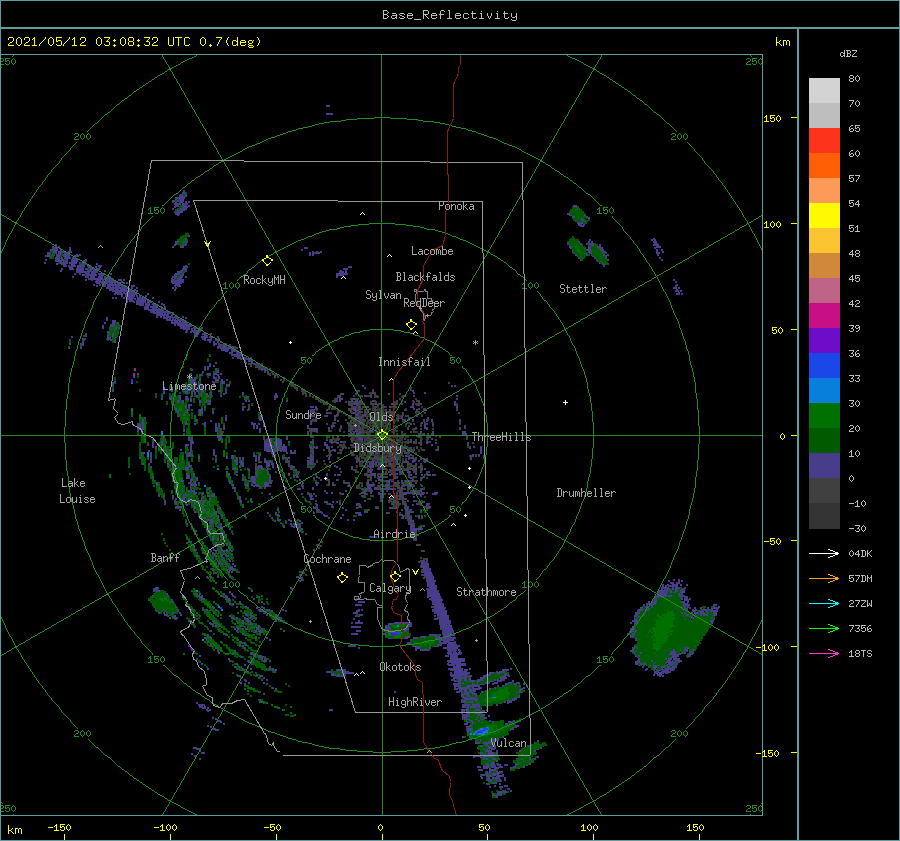Click the green 7356 arrow legend icon

click(824, 629)
